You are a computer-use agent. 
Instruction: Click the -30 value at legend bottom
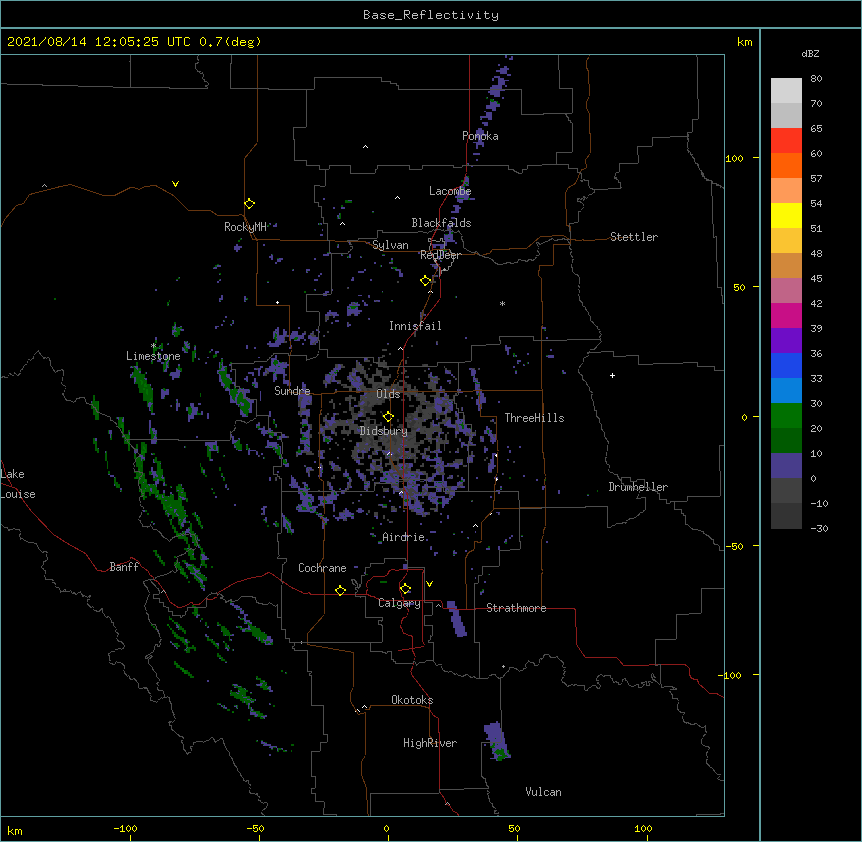coord(819,528)
